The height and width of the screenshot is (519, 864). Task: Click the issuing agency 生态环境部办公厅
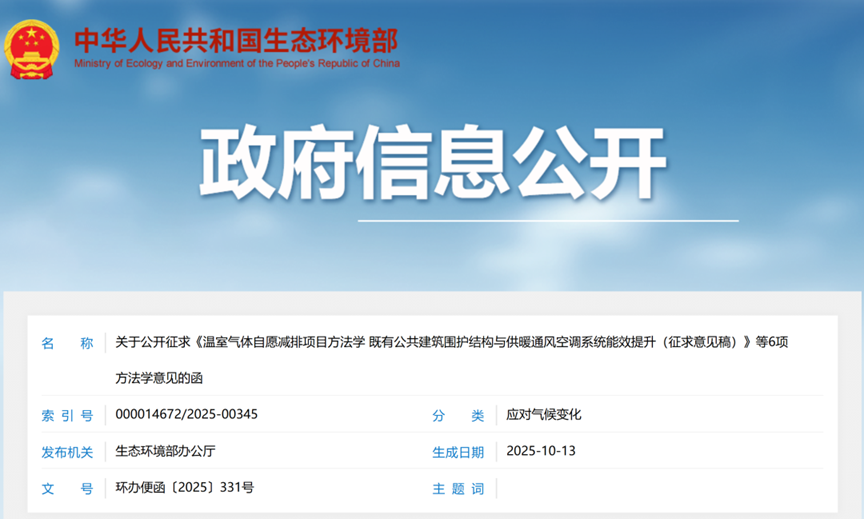click(x=165, y=451)
